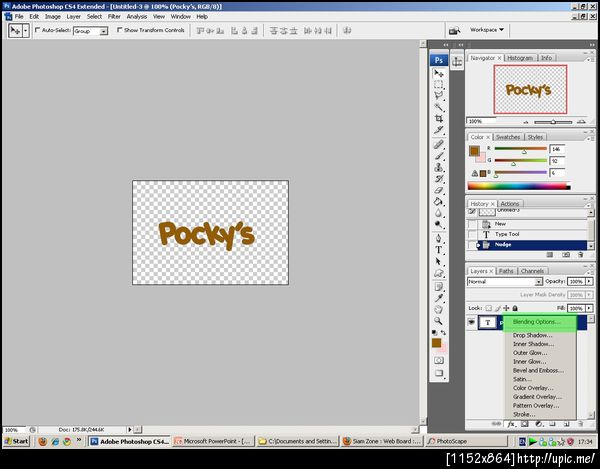Select the Brush tool
Viewport: 600px width, 469px height.
(439, 156)
